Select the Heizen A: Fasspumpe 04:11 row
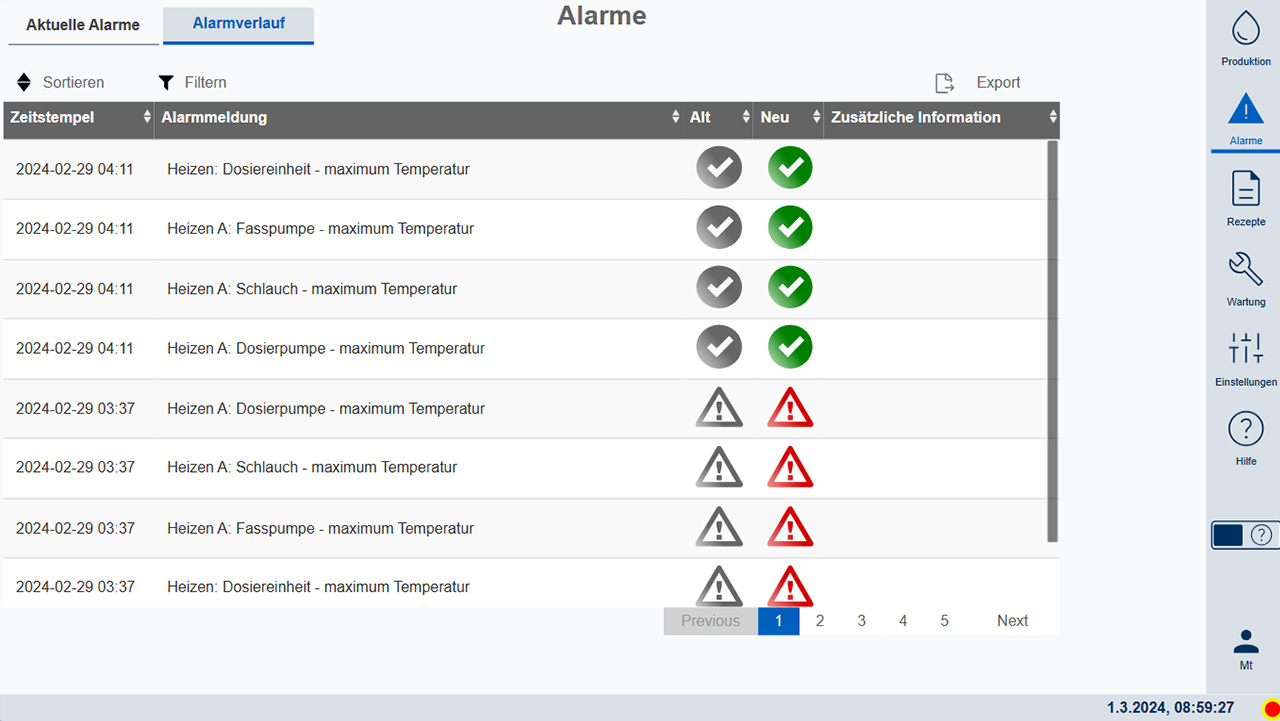1280x721 pixels. [x=320, y=229]
